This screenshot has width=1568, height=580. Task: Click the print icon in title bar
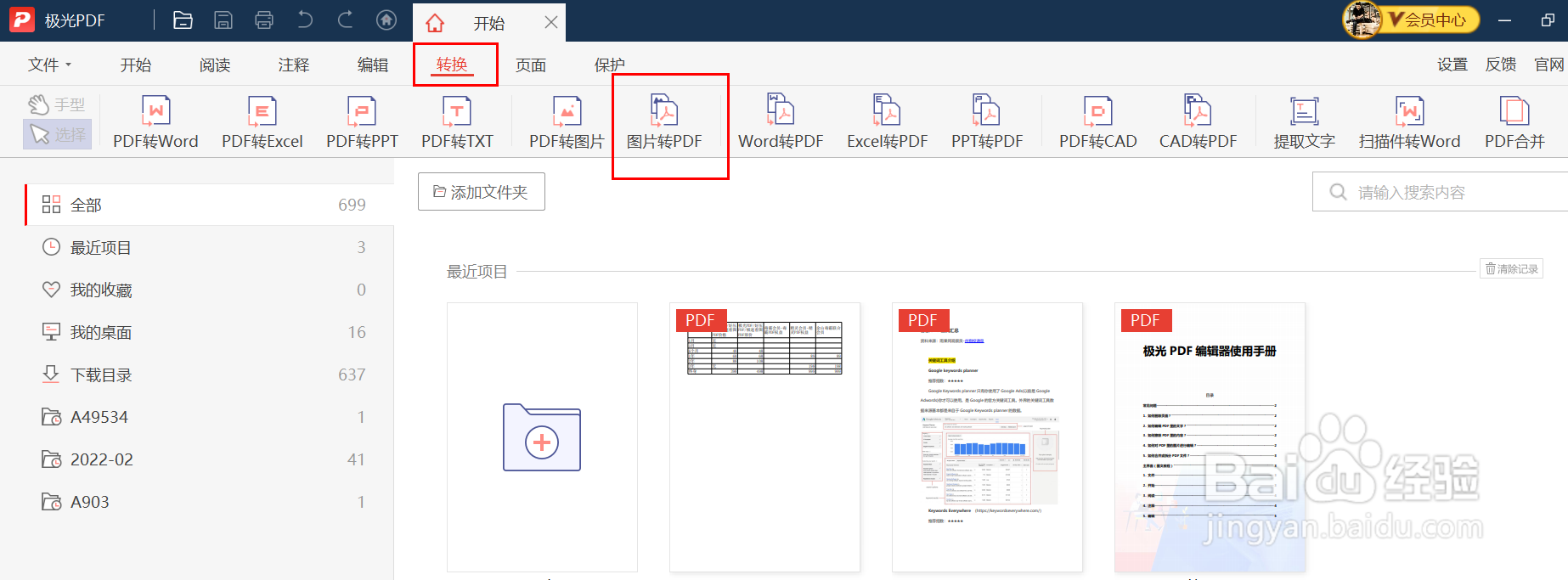click(264, 20)
